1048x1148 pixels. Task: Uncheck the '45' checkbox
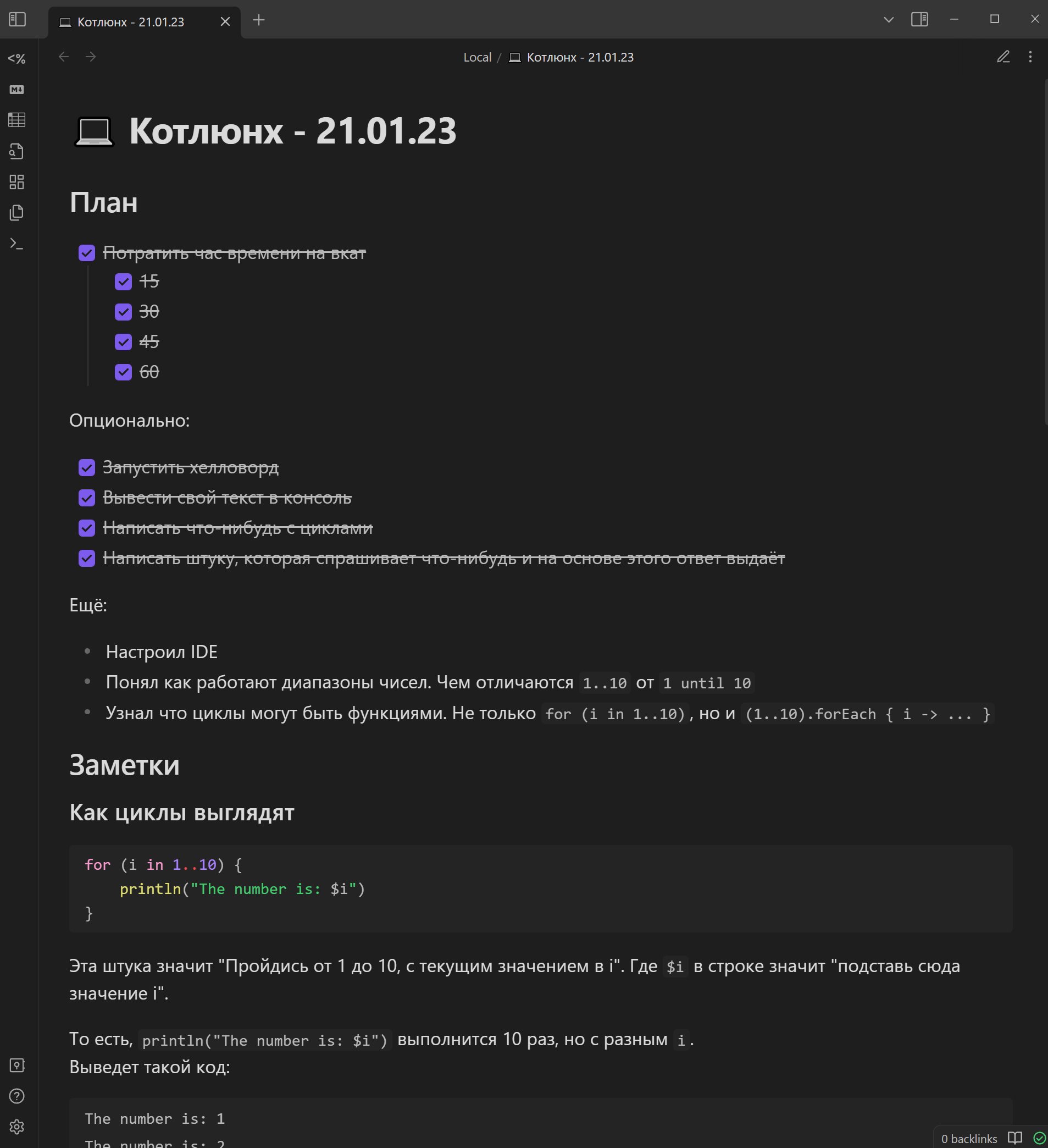tap(123, 341)
